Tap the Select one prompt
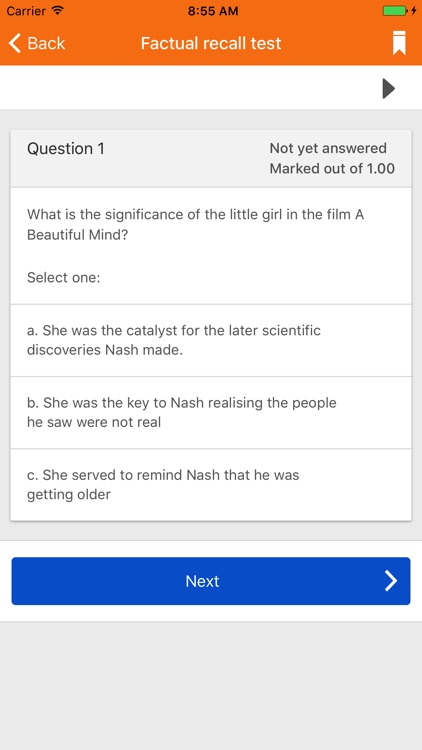Image resolution: width=422 pixels, height=750 pixels. pos(64,277)
